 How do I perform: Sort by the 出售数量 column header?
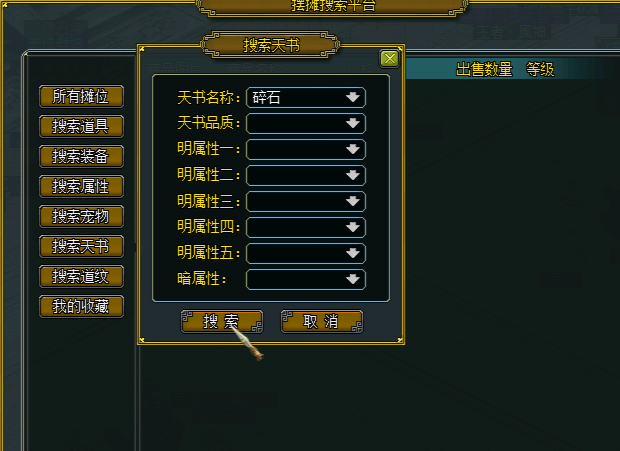(x=484, y=70)
